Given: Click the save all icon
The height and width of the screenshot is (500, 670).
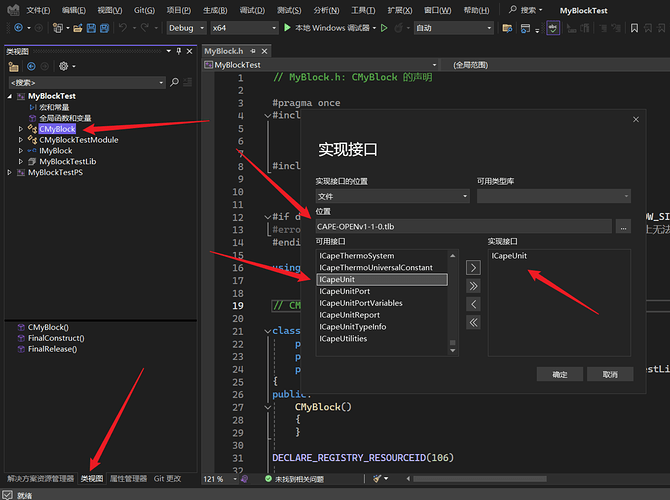Looking at the screenshot, I should (x=104, y=28).
